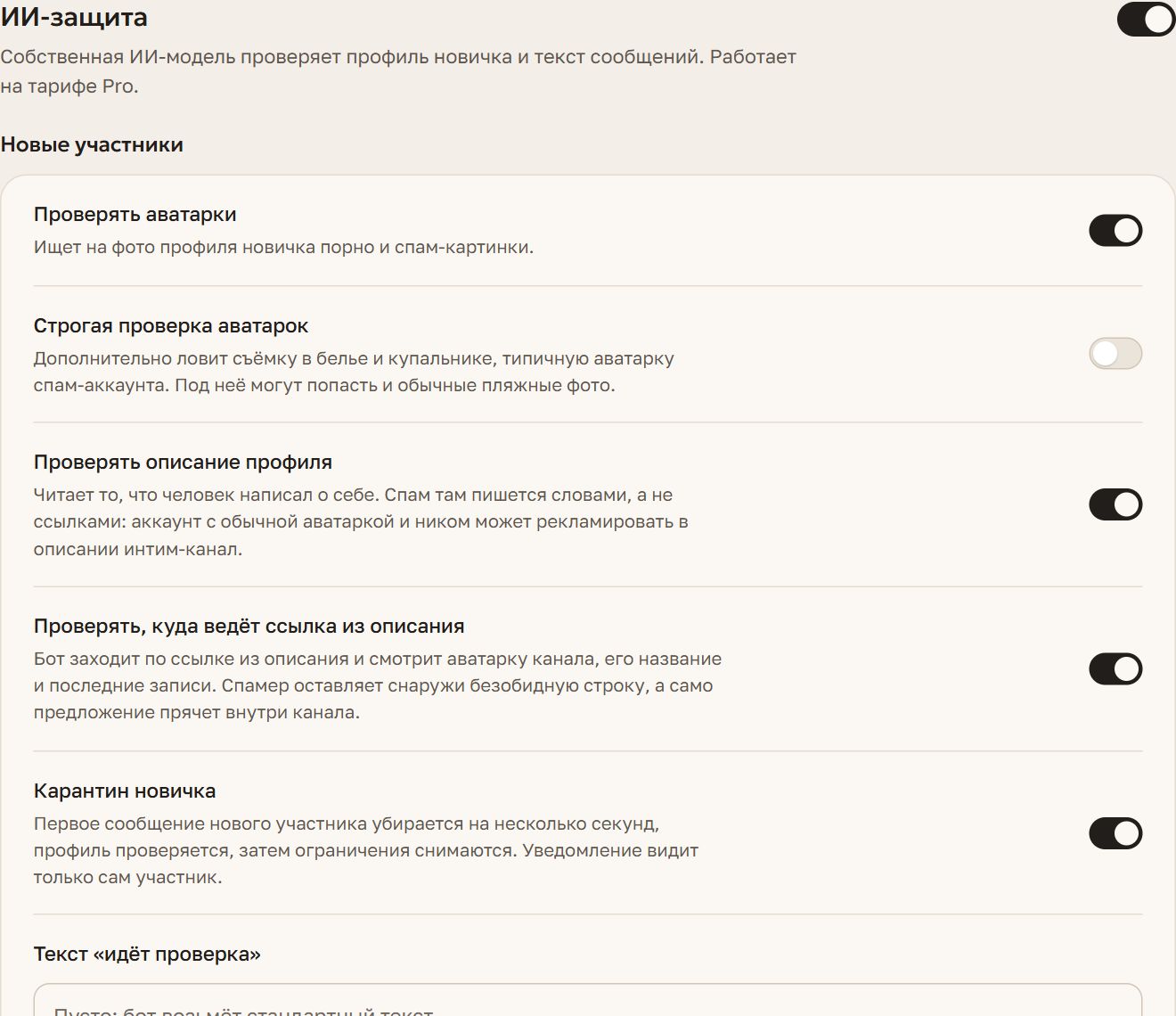The height and width of the screenshot is (1016, 1176).
Task: Click the Проверять описание профиля label
Action: click(x=183, y=463)
